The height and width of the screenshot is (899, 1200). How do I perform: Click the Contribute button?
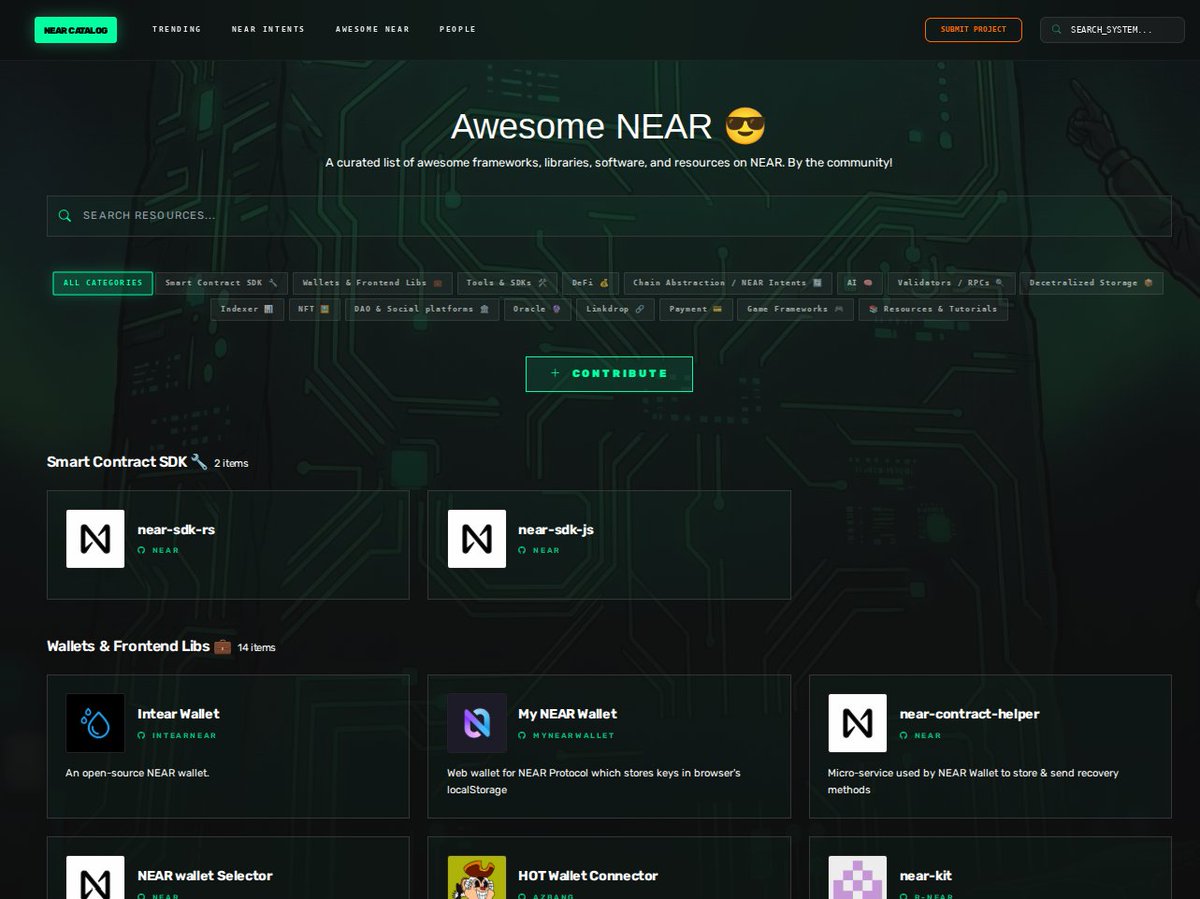[x=609, y=374]
